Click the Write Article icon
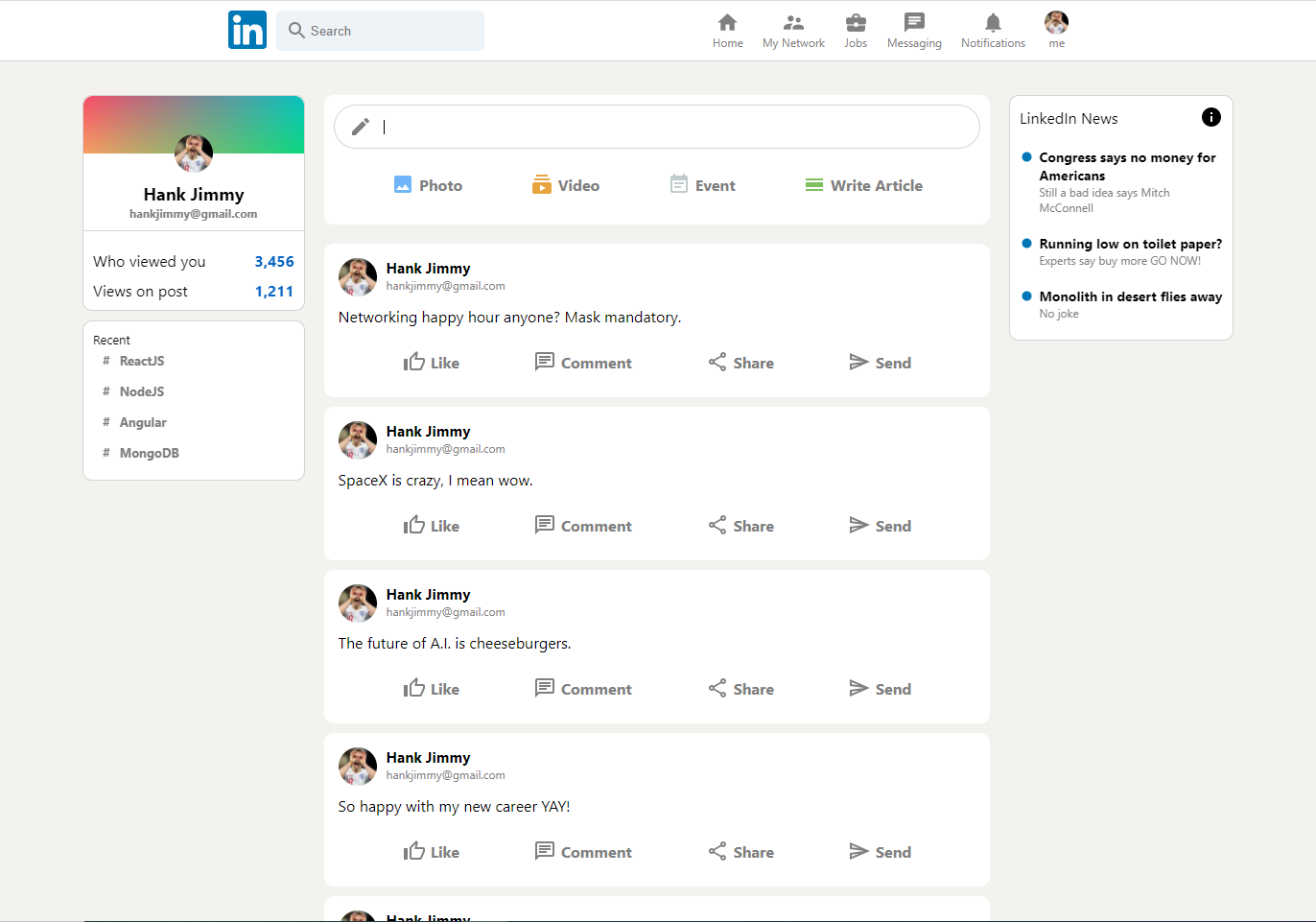 814,184
